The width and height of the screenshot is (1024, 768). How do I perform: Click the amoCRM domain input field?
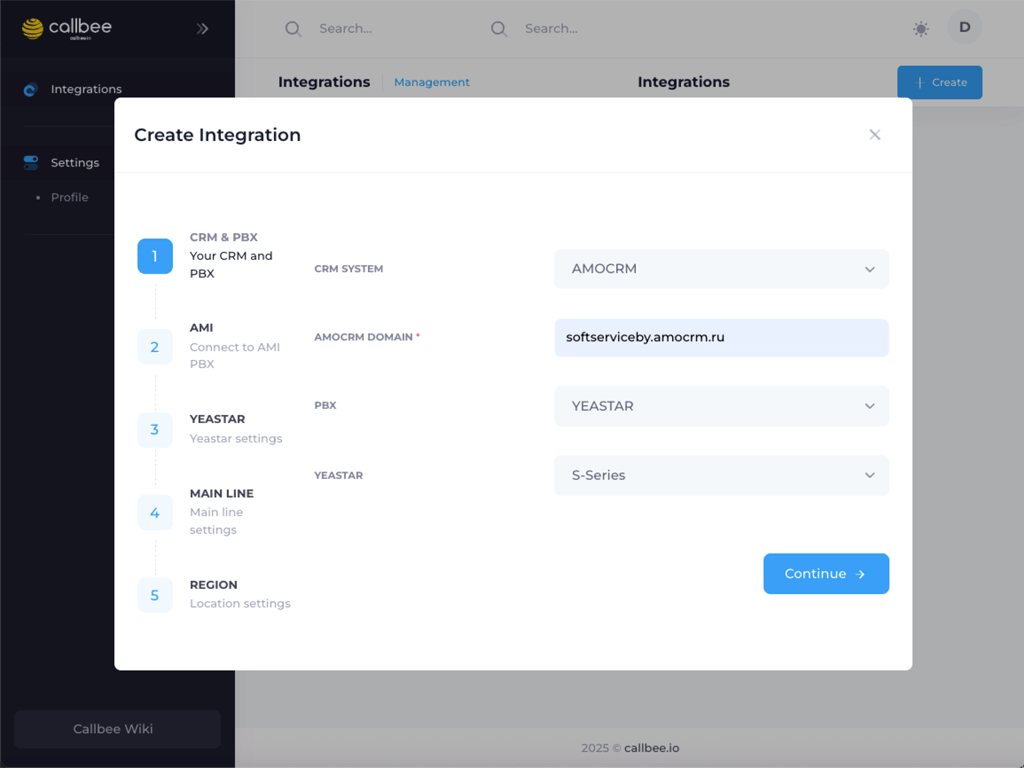[721, 338]
